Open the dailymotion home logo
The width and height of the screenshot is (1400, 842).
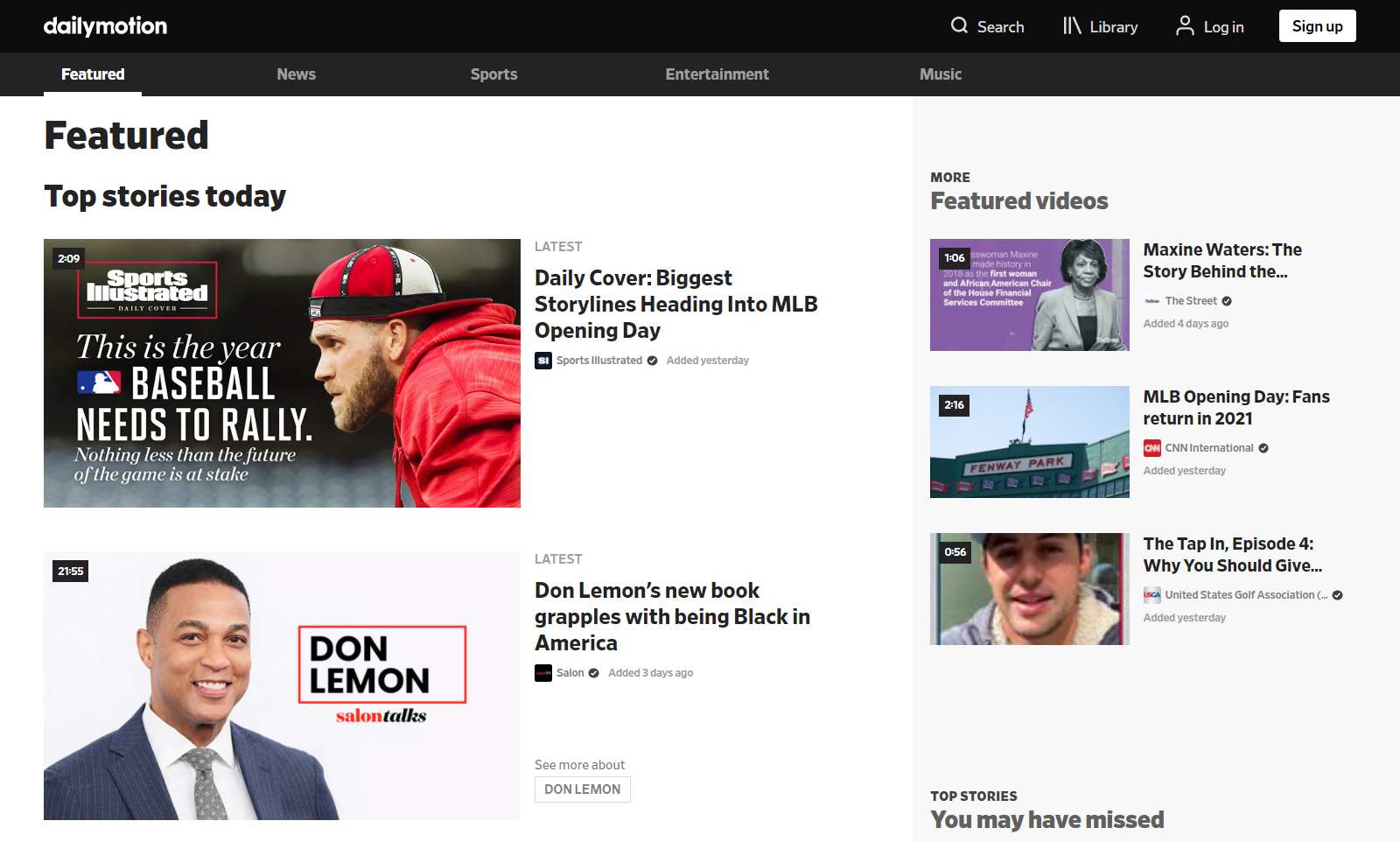point(105,26)
